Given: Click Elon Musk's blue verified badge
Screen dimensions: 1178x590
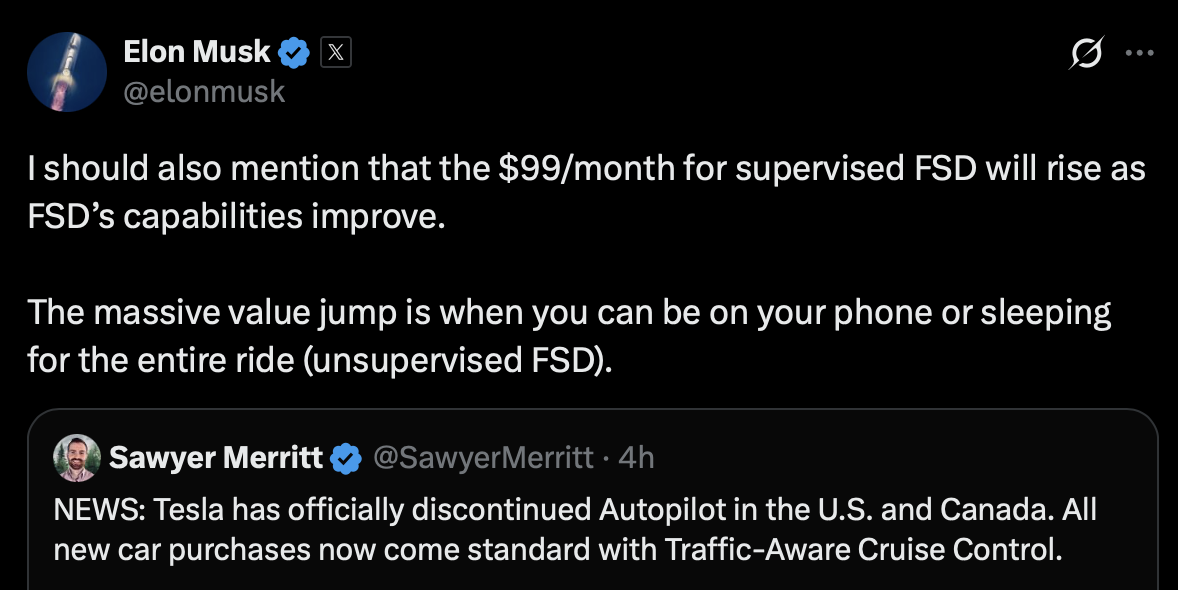Looking at the screenshot, I should (x=295, y=53).
